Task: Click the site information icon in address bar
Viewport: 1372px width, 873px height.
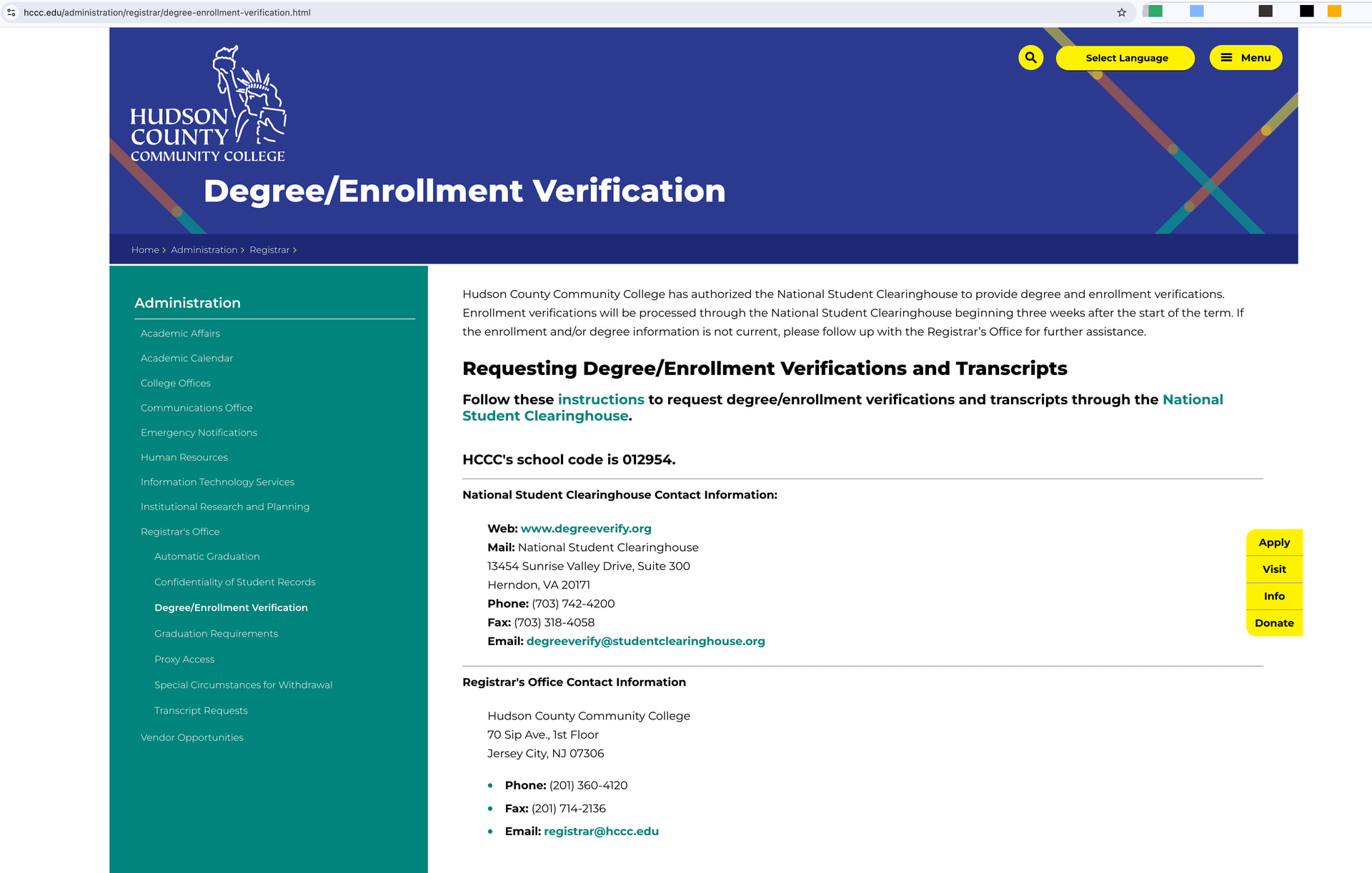Action: coord(11,12)
